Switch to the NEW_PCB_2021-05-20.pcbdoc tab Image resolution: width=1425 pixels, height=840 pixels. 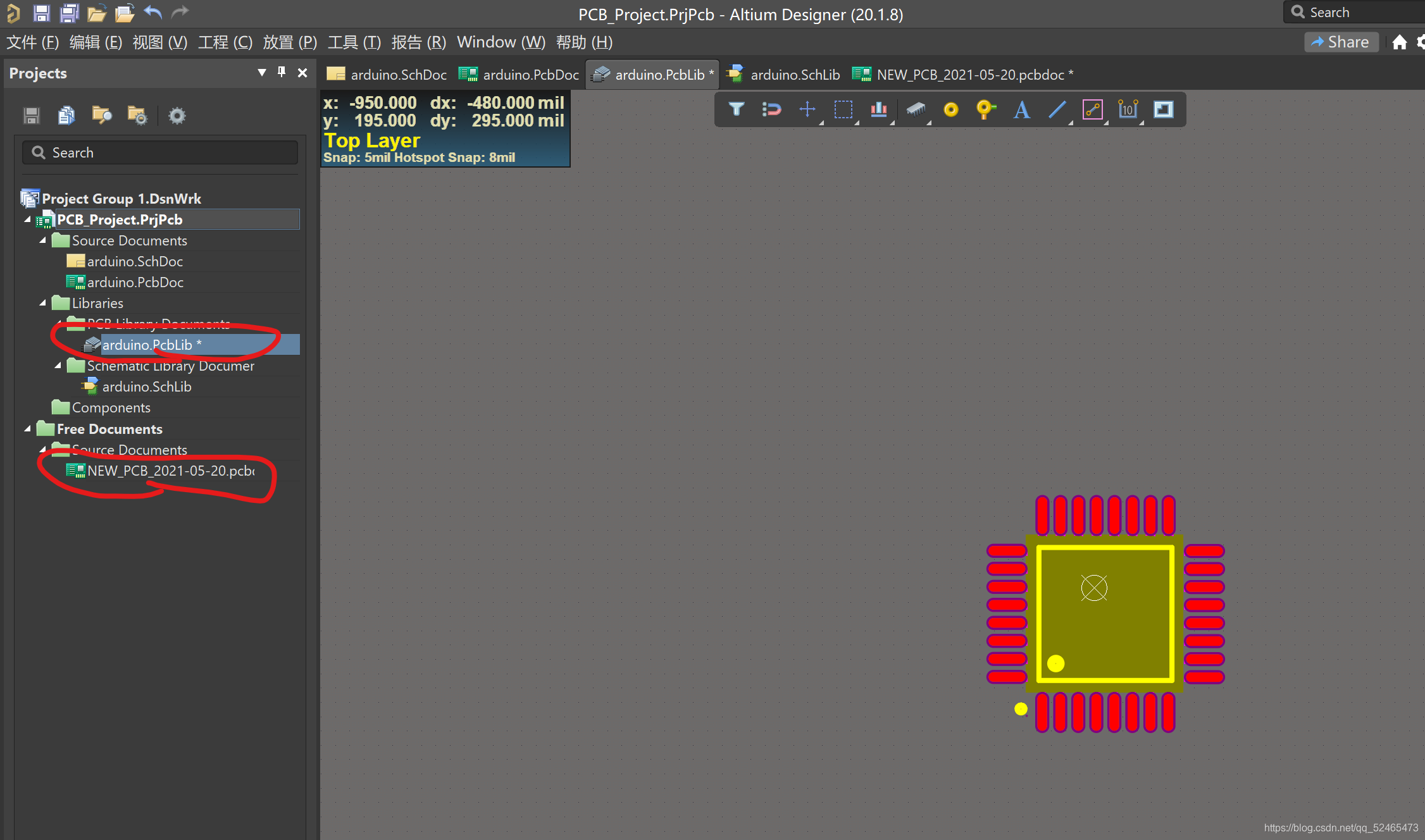point(962,75)
